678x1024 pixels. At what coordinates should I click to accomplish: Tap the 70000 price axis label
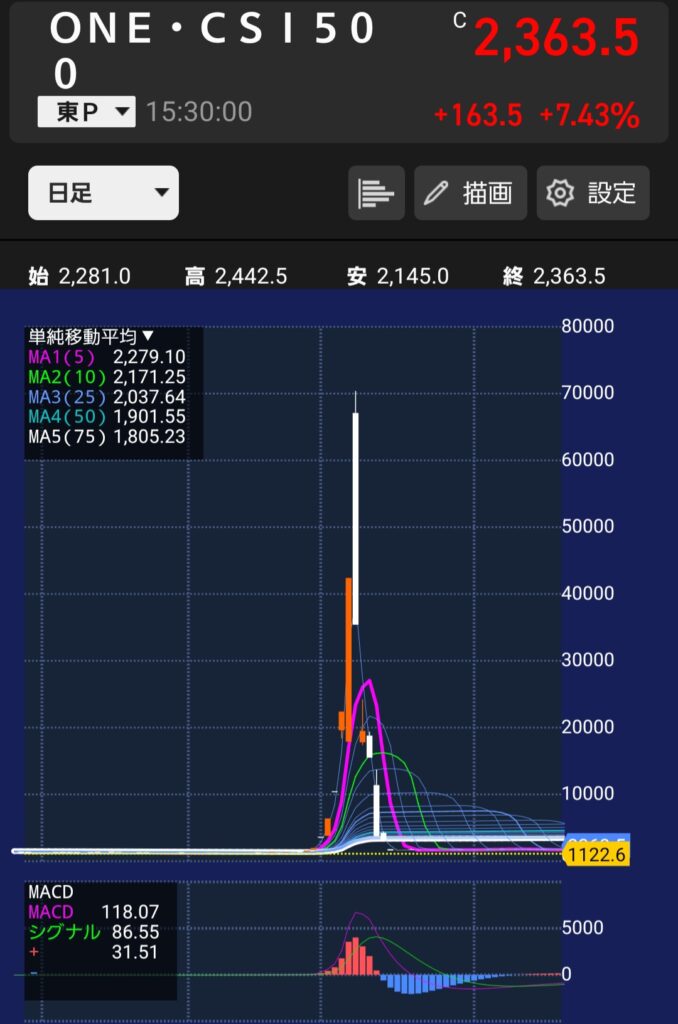587,393
